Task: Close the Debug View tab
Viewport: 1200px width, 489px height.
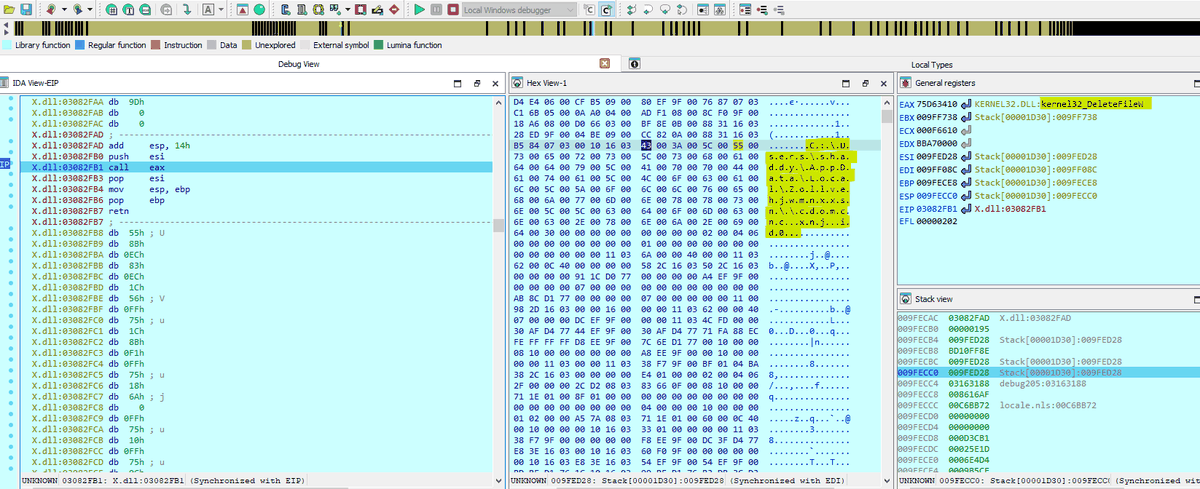Action: tap(604, 63)
